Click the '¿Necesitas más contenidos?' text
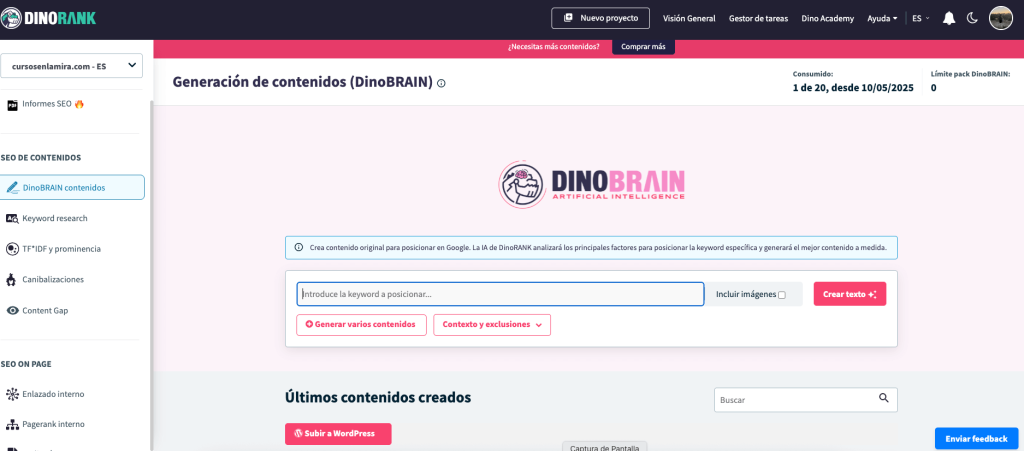This screenshot has height=451, width=1024. (553, 47)
